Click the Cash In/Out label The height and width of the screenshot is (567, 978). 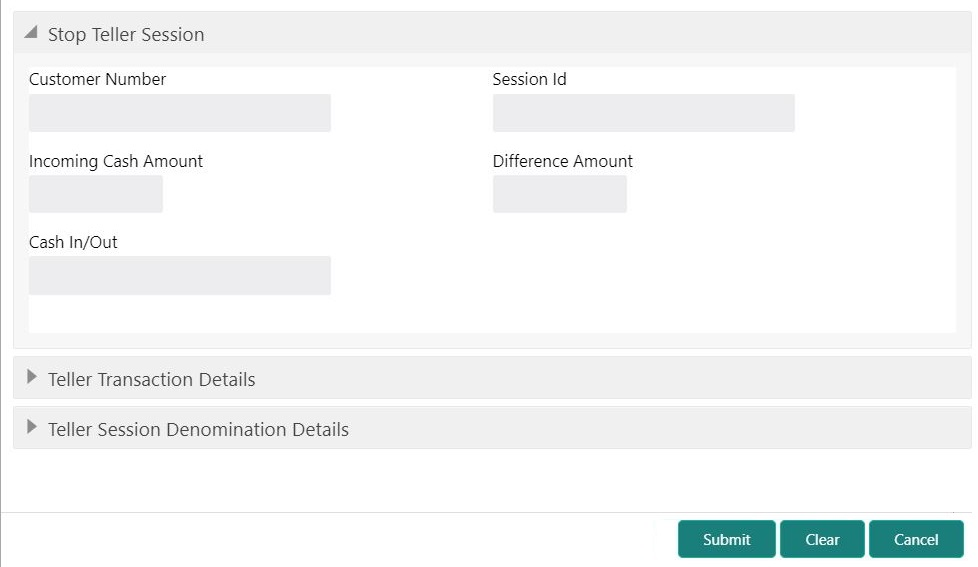click(73, 242)
